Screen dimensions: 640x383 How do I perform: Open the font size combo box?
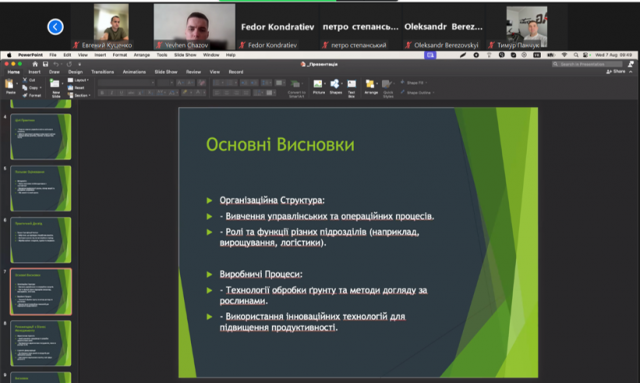(x=165, y=83)
